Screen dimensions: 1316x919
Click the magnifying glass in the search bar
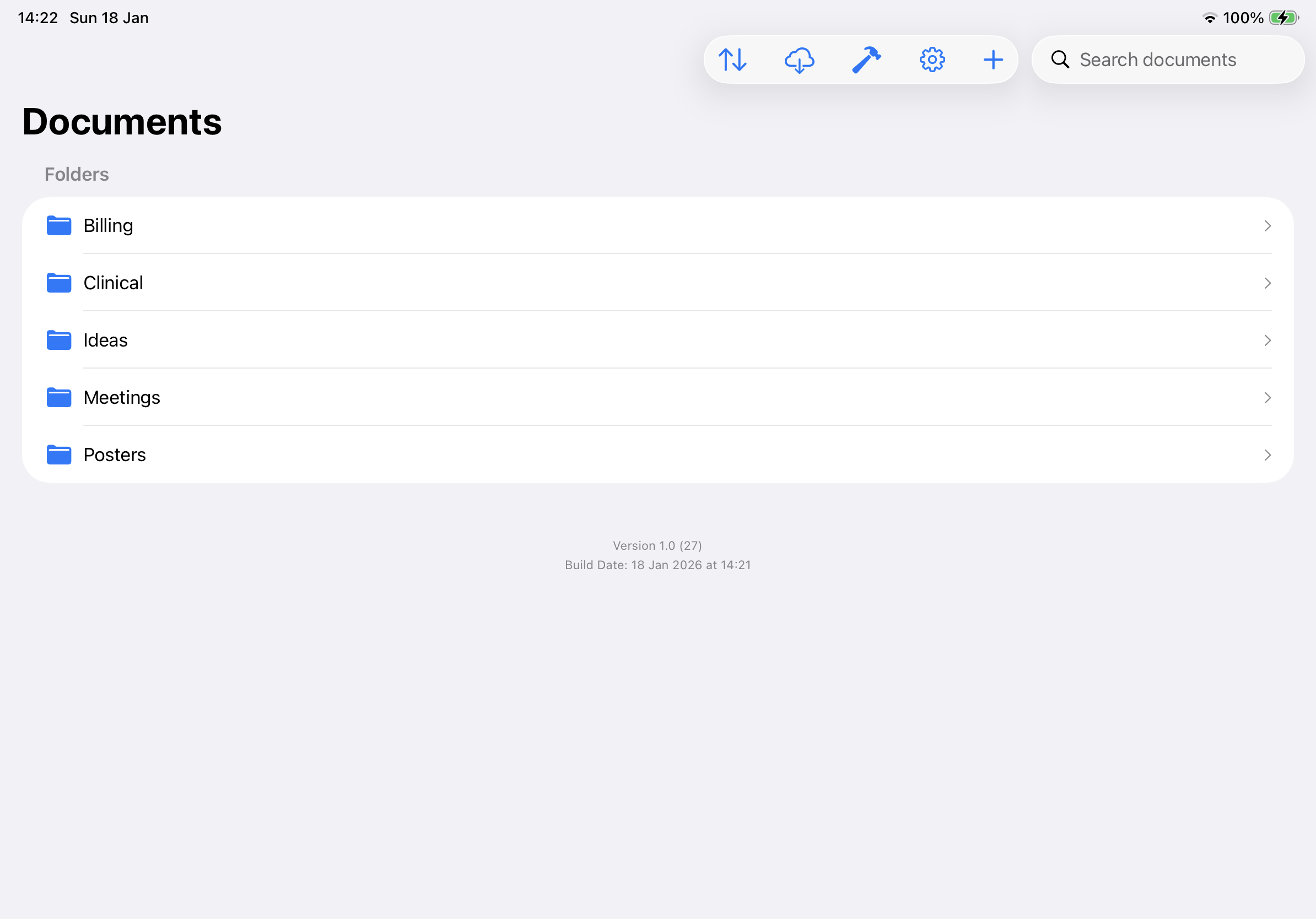tap(1061, 59)
